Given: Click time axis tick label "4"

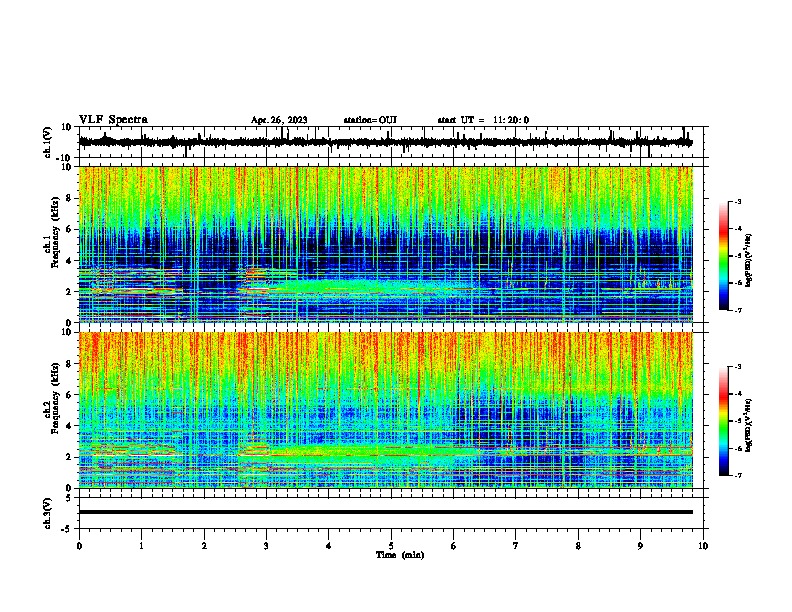Looking at the screenshot, I should pyautogui.click(x=329, y=546).
